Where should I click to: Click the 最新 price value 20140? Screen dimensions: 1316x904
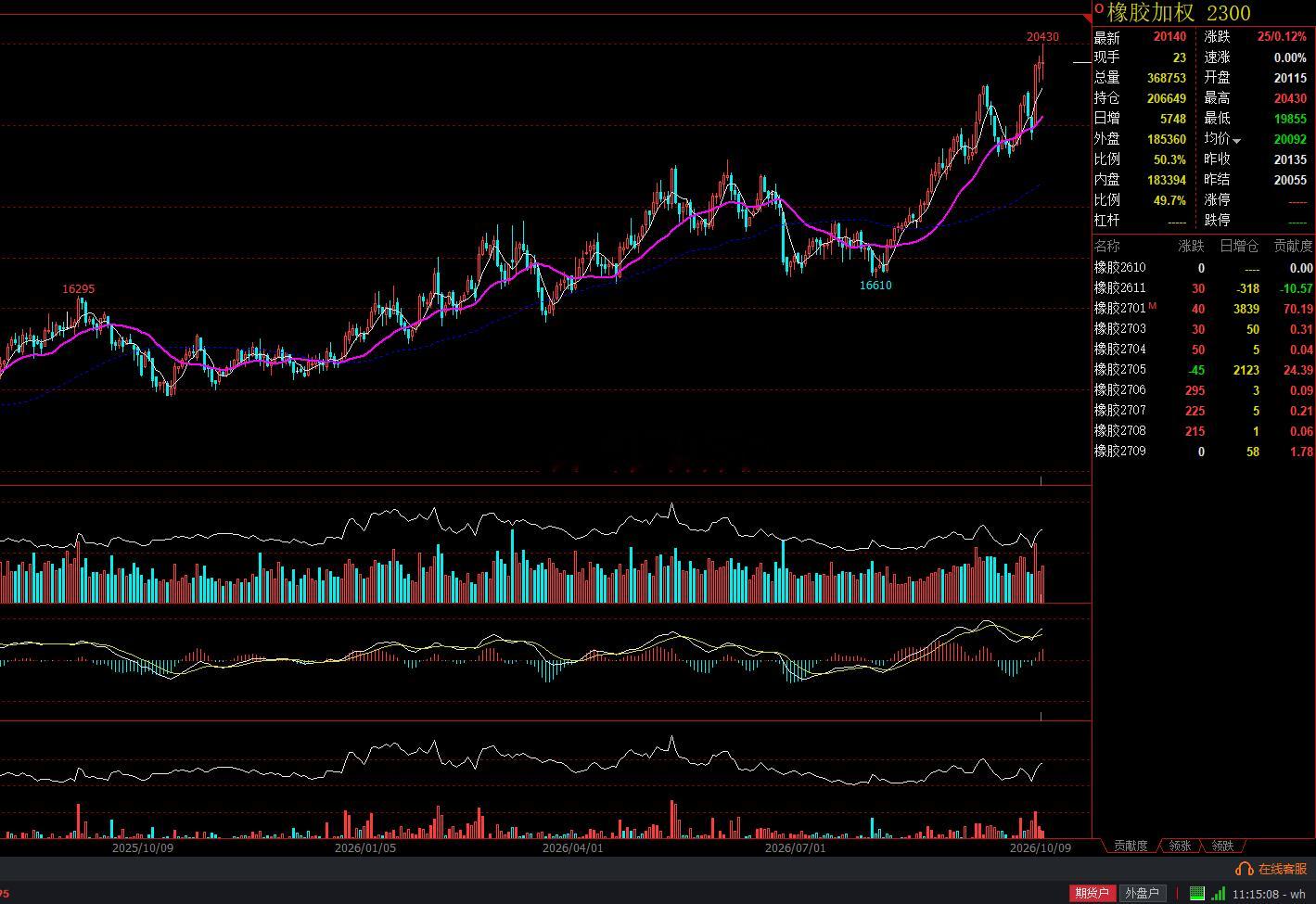(1169, 37)
